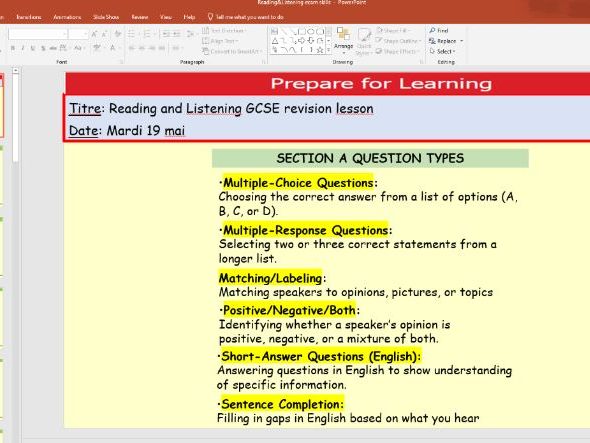Toggle Italic formatting
590x443 pixels.
[23, 48]
